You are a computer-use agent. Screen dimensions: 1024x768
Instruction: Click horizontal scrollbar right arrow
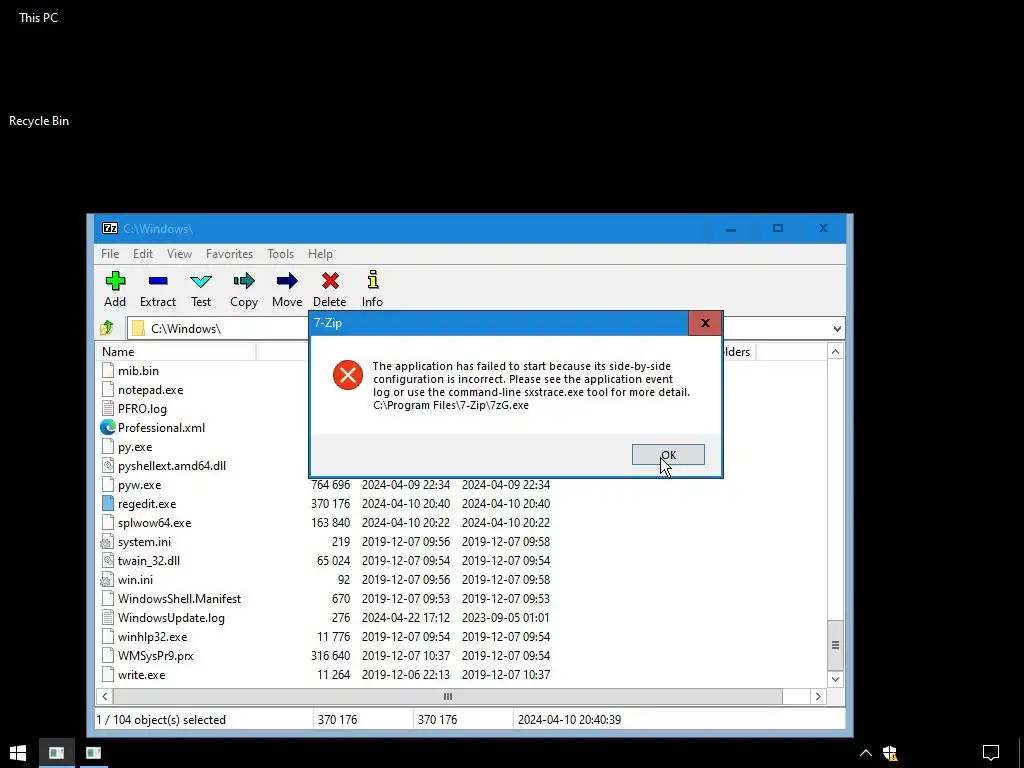(x=818, y=696)
